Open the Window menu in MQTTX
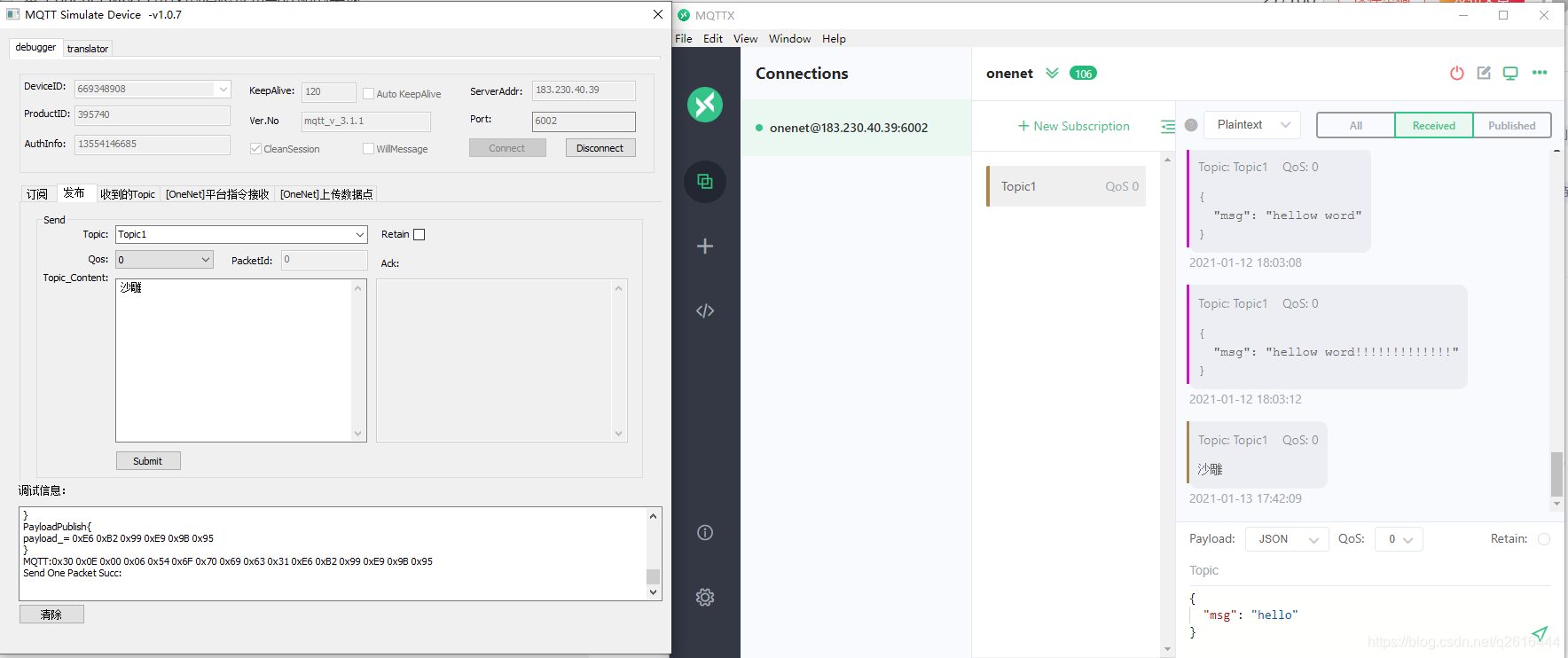This screenshot has width=1568, height=658. 790,38
